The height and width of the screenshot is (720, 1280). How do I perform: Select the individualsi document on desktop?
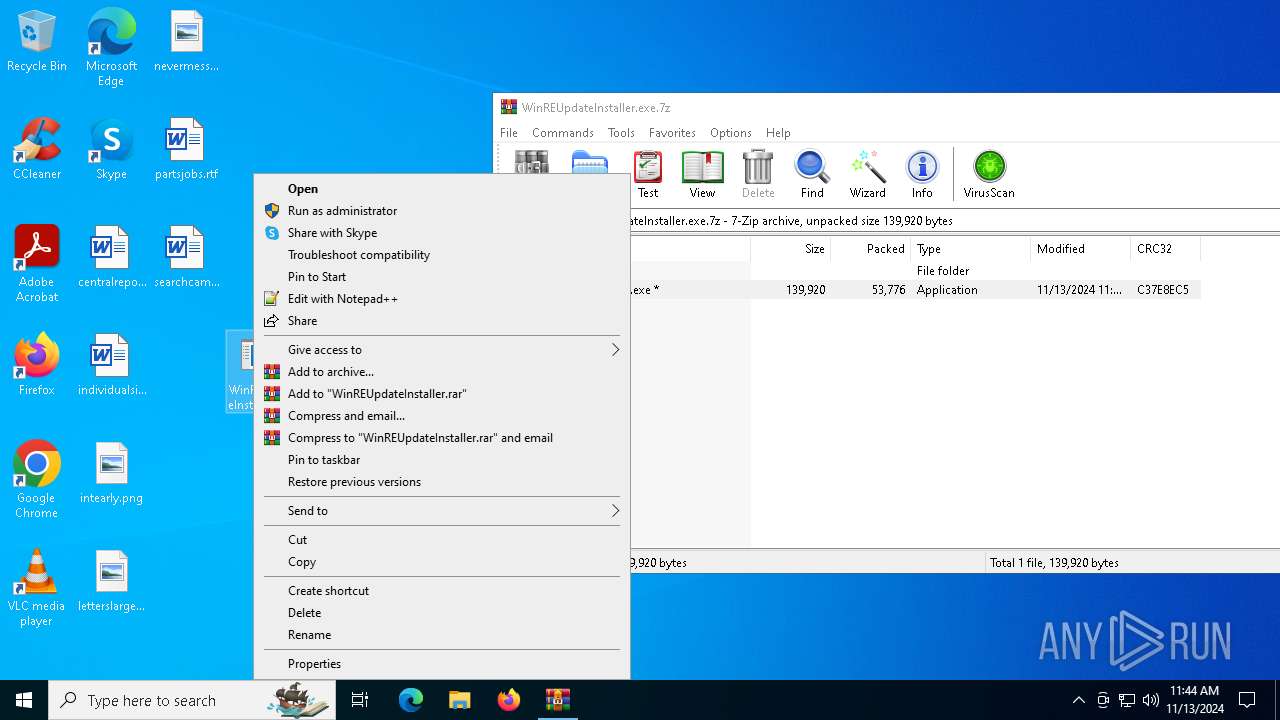(111, 365)
